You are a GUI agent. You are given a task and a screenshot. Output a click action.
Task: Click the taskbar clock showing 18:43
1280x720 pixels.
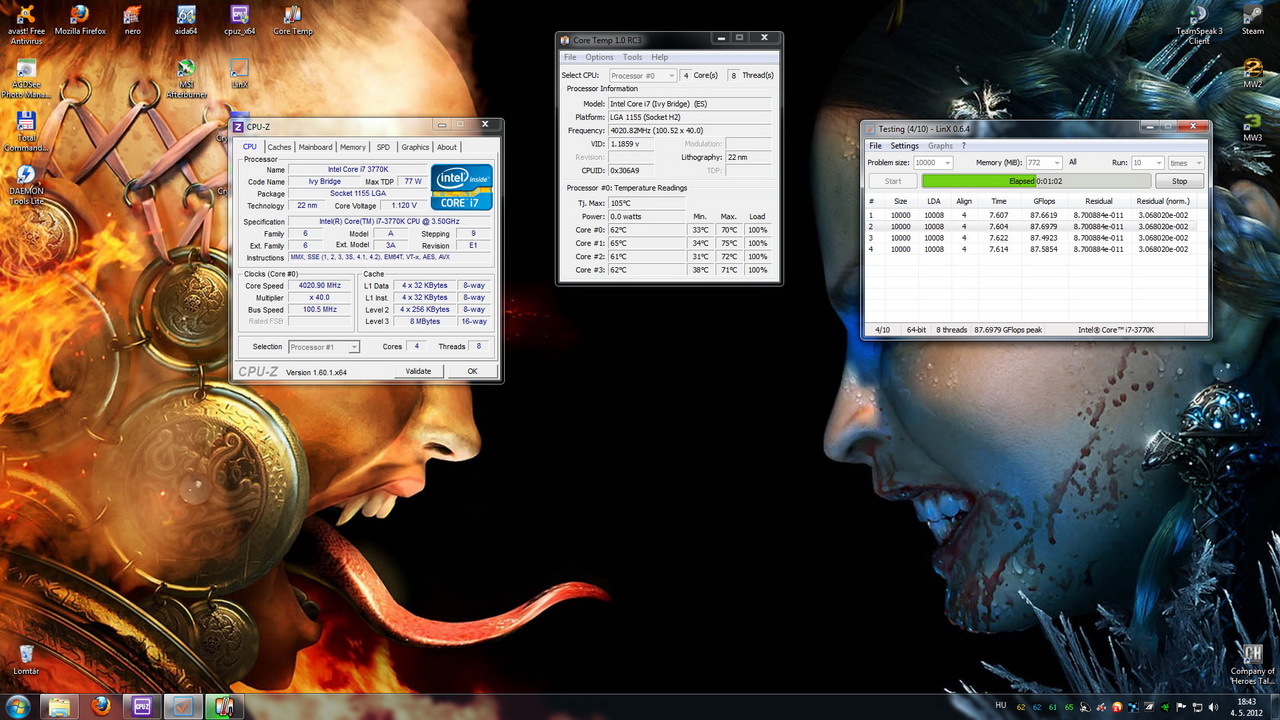(x=1246, y=707)
